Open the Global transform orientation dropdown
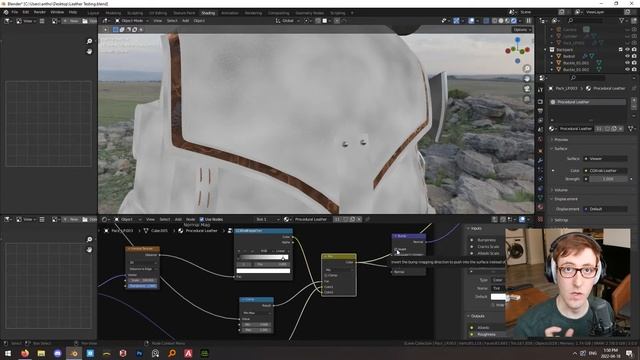The image size is (640, 360). pos(288,20)
